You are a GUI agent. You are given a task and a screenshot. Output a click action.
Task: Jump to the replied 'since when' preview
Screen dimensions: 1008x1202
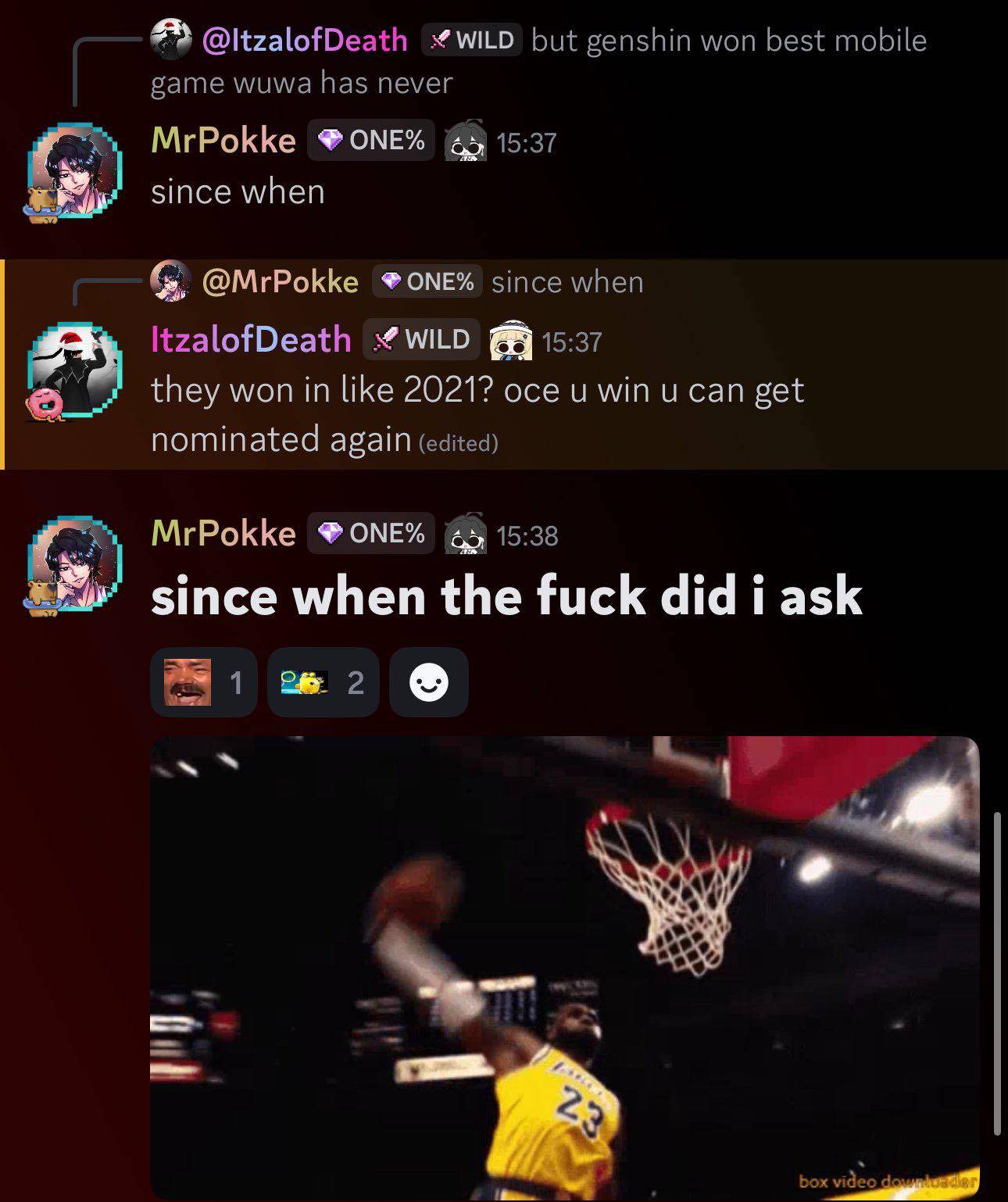[567, 281]
